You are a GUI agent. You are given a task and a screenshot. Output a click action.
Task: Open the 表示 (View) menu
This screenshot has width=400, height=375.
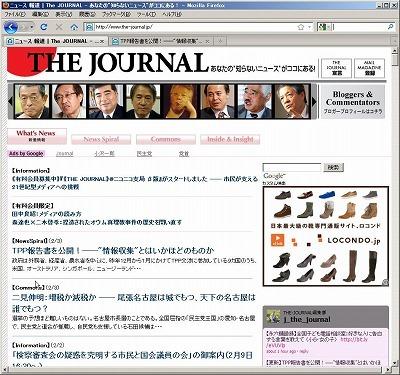coord(64,14)
